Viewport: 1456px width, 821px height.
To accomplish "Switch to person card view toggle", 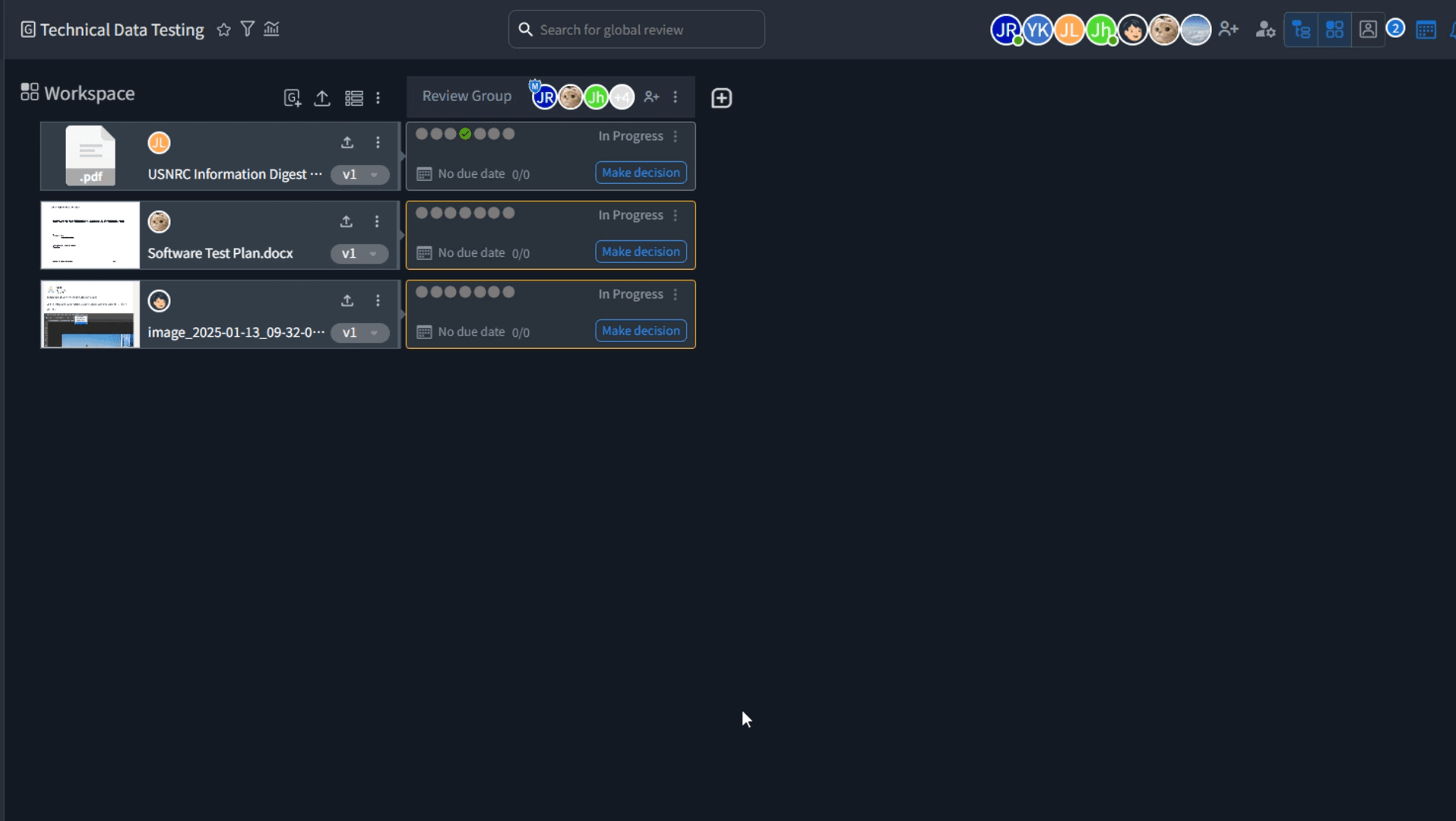I will pos(1368,29).
